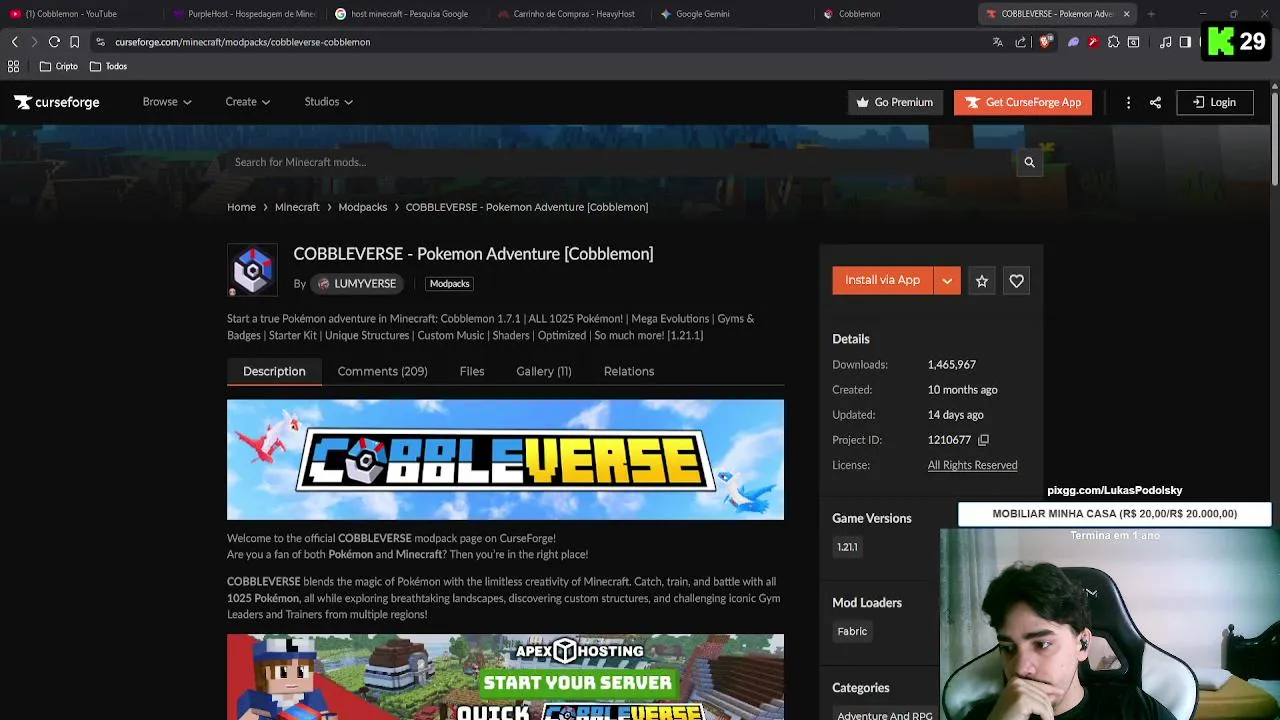The width and height of the screenshot is (1280, 720).
Task: Go to Modpacks breadcrumb link
Action: coord(362,207)
